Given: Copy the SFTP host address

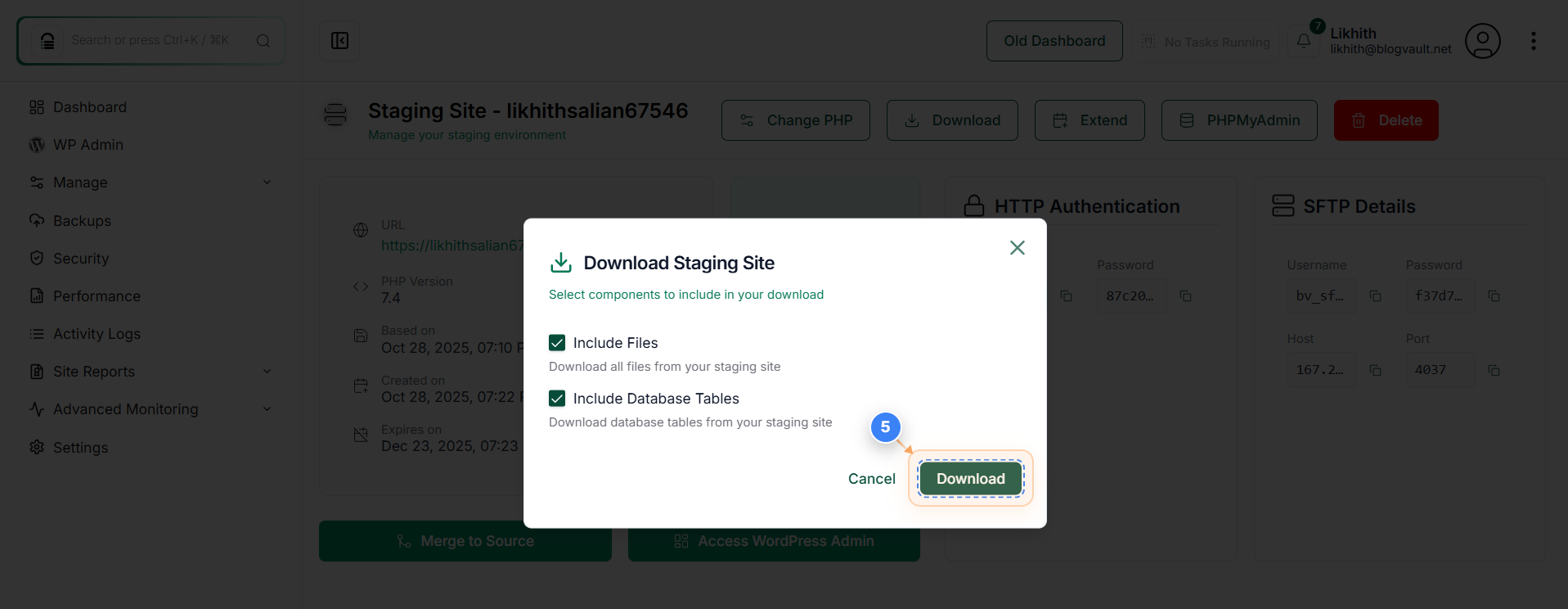Looking at the screenshot, I should click(1375, 371).
